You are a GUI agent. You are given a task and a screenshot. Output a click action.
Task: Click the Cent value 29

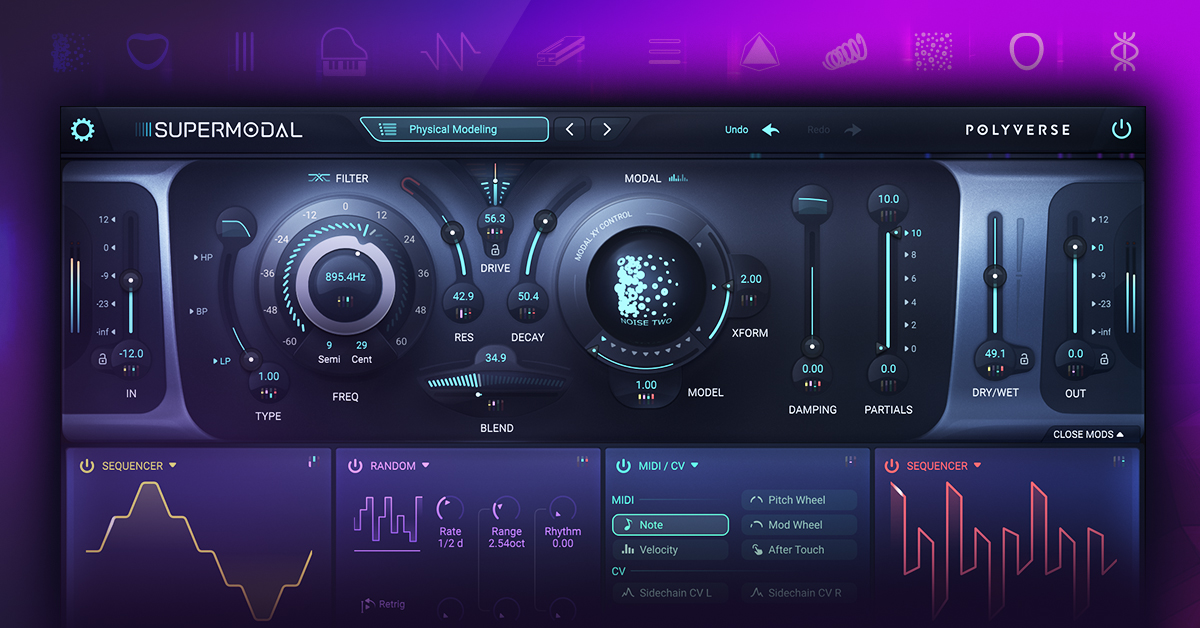362,345
